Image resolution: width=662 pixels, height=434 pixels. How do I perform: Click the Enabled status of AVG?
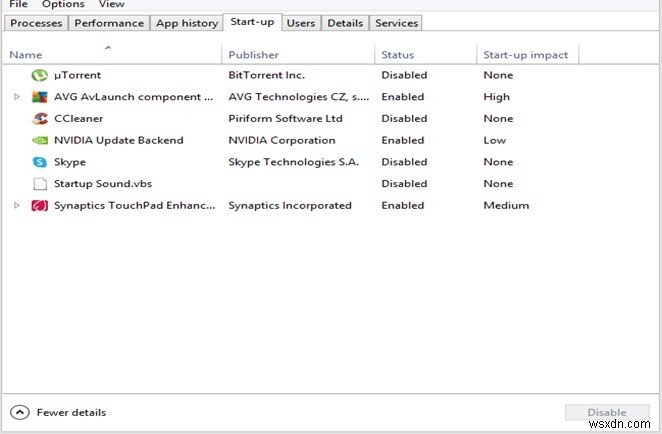point(403,97)
